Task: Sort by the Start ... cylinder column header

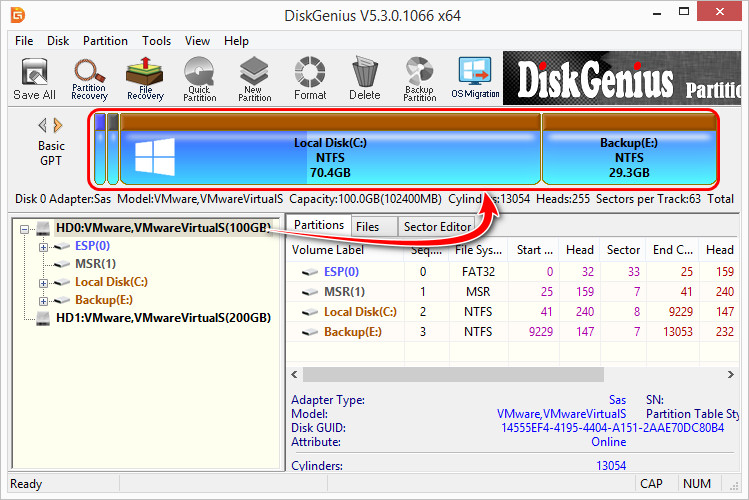Action: click(534, 250)
